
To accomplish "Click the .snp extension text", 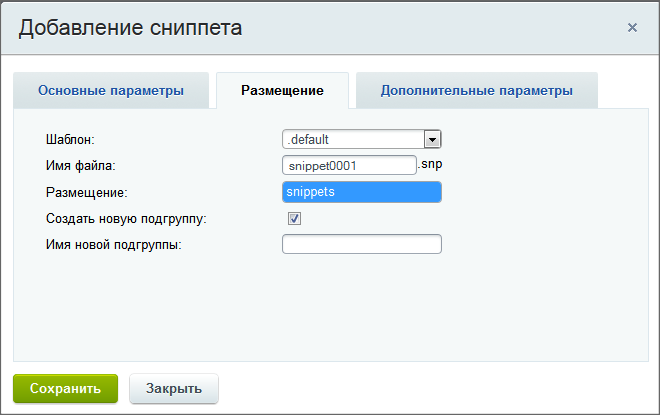I will coord(430,164).
